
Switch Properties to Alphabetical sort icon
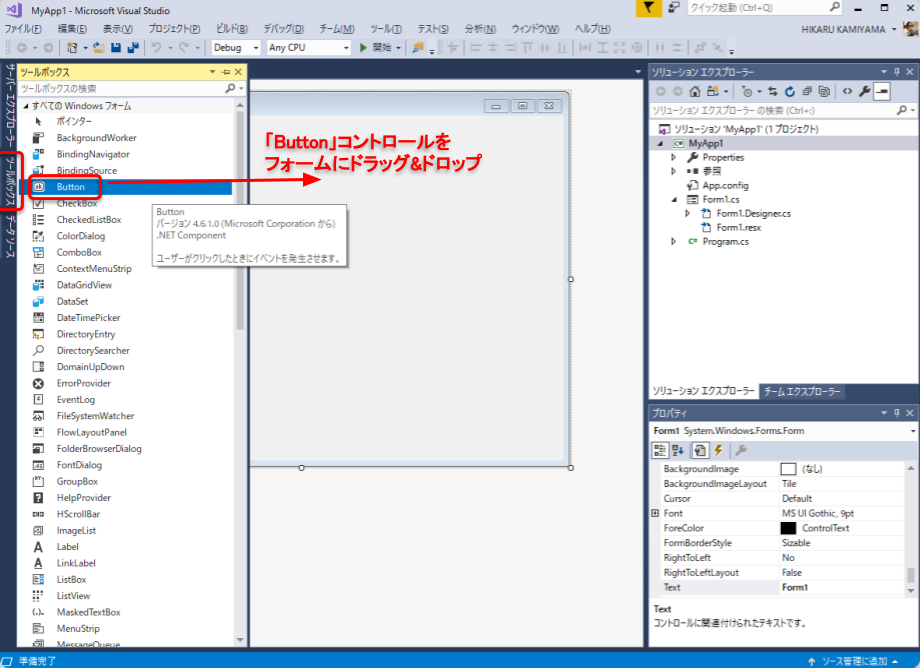point(678,450)
